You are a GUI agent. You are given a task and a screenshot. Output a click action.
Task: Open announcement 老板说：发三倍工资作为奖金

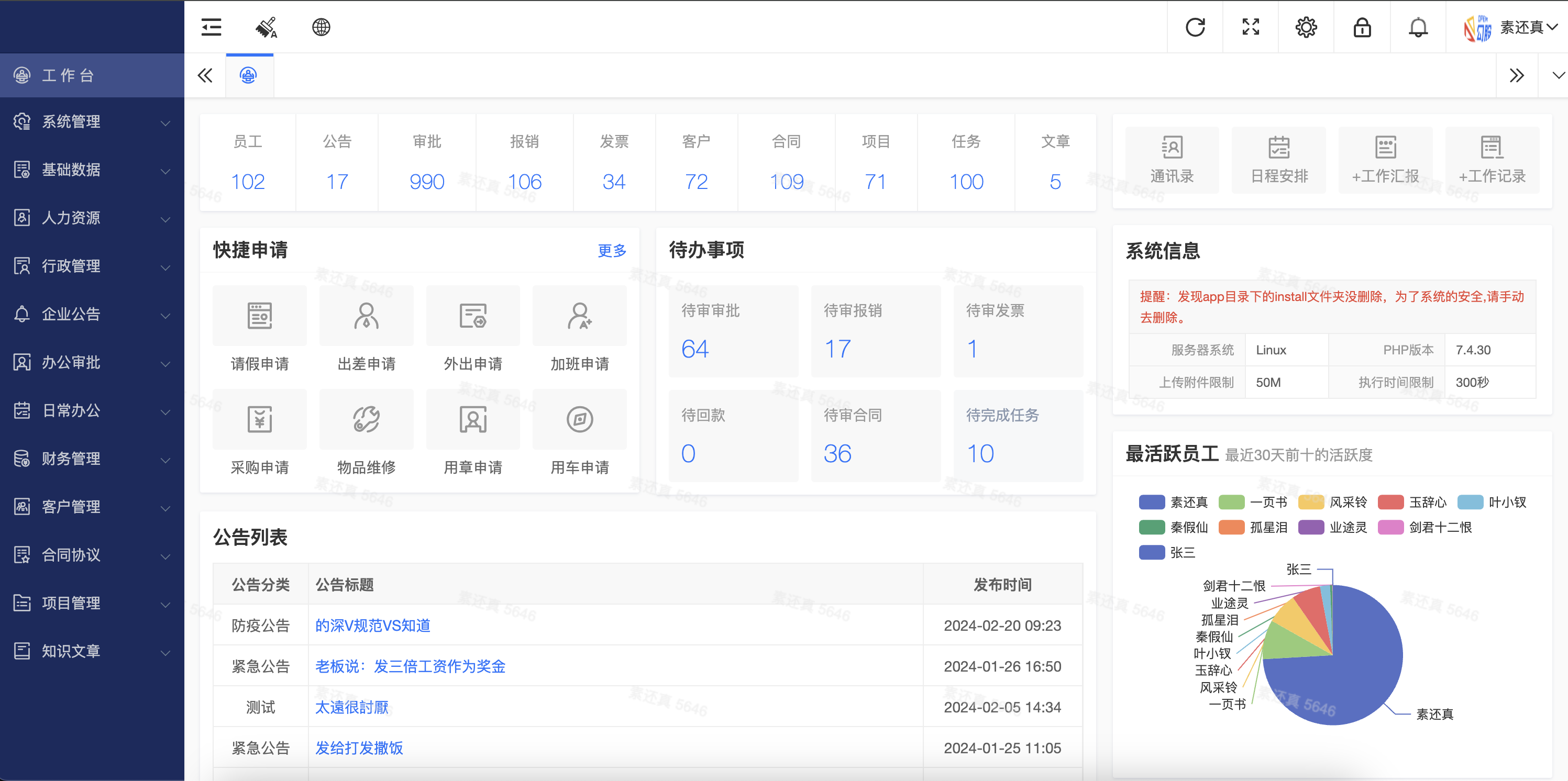[x=411, y=666]
